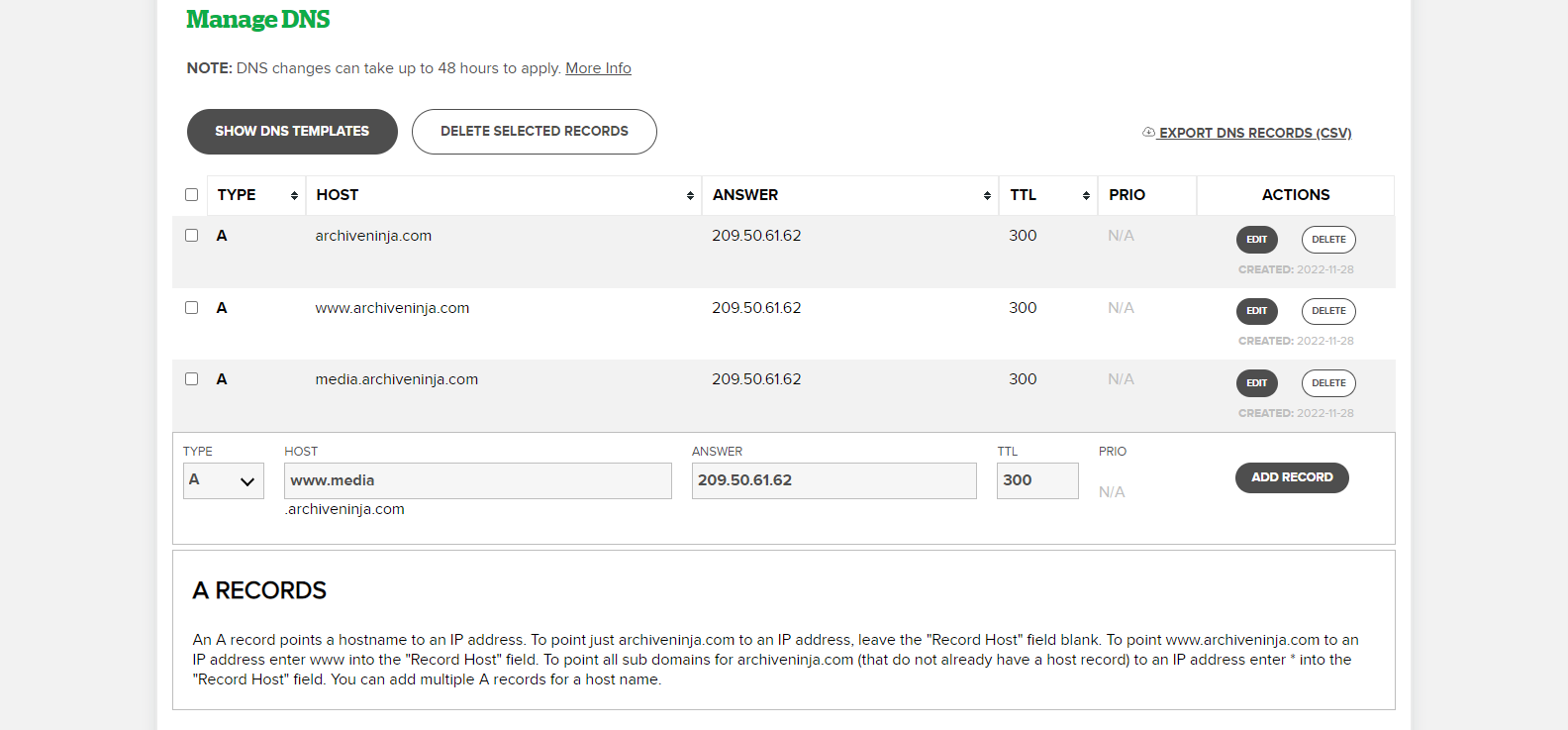Delete the media.archiveninja.com record
1568x730 pixels.
tap(1328, 383)
